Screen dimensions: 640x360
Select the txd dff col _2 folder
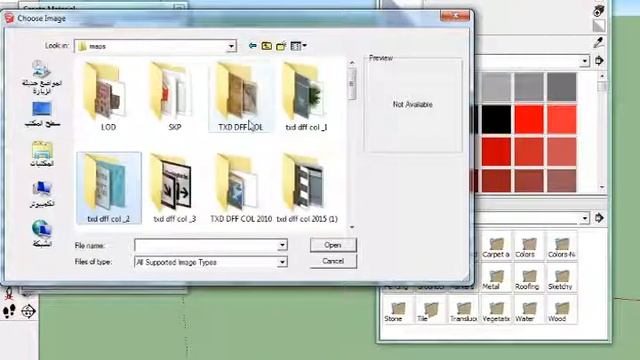[109, 188]
